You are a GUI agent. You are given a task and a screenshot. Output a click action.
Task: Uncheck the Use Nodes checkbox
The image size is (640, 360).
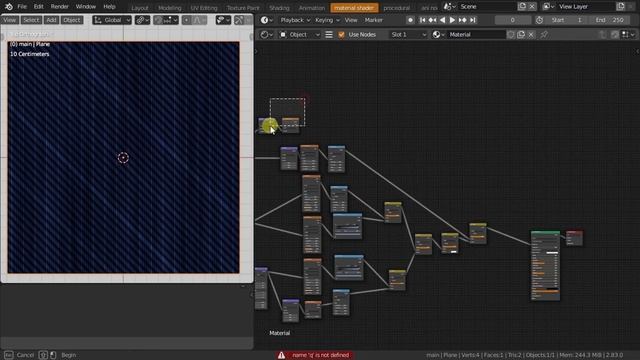click(342, 35)
